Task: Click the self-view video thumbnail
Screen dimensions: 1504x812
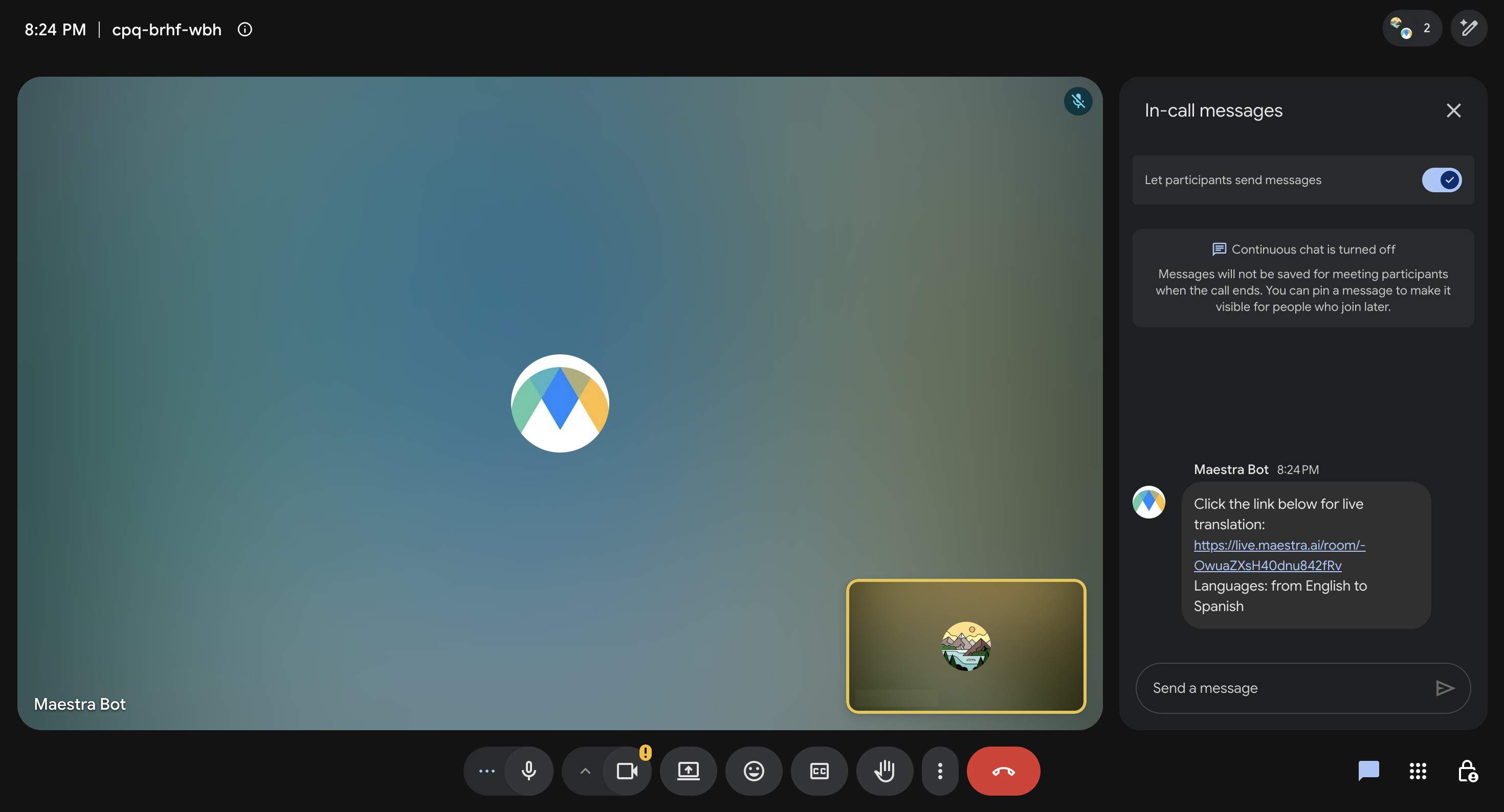Action: point(966,646)
